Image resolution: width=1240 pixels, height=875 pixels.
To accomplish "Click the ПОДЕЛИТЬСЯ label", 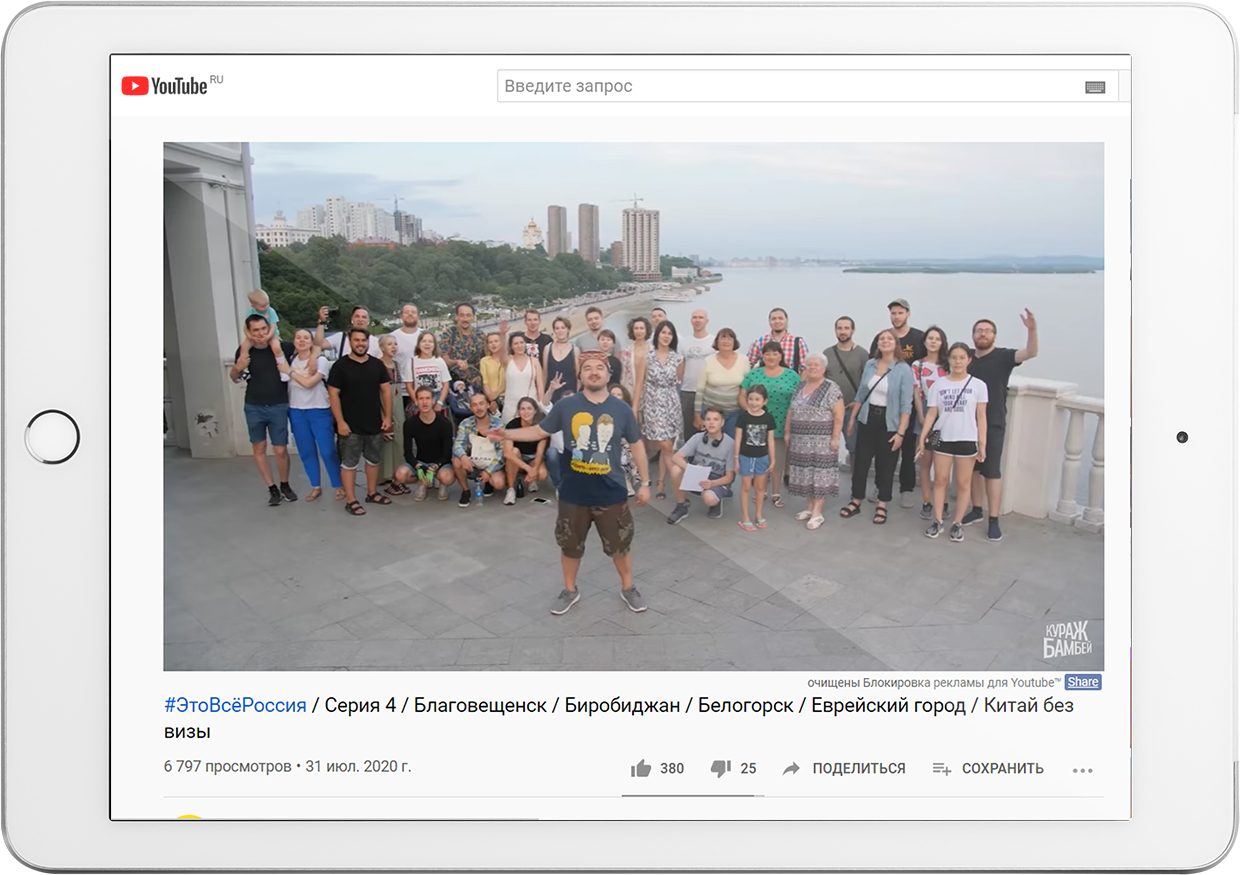I will tap(858, 768).
